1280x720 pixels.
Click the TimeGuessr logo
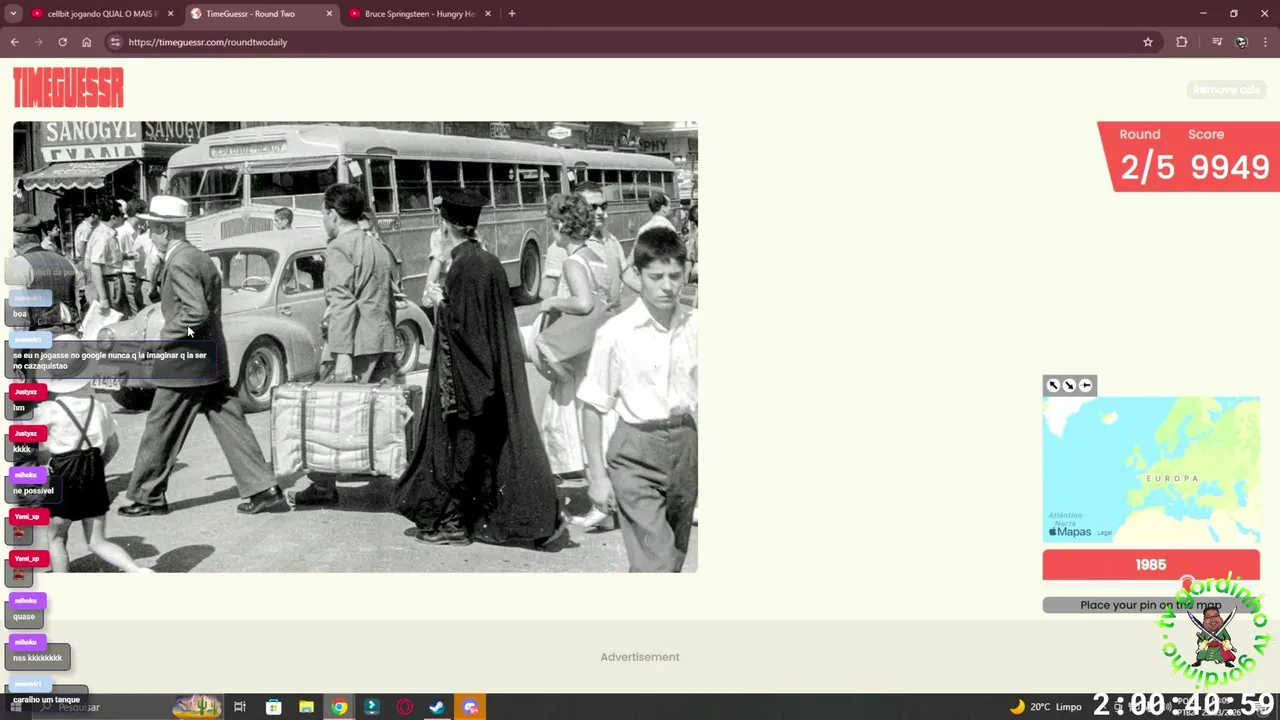[x=68, y=88]
